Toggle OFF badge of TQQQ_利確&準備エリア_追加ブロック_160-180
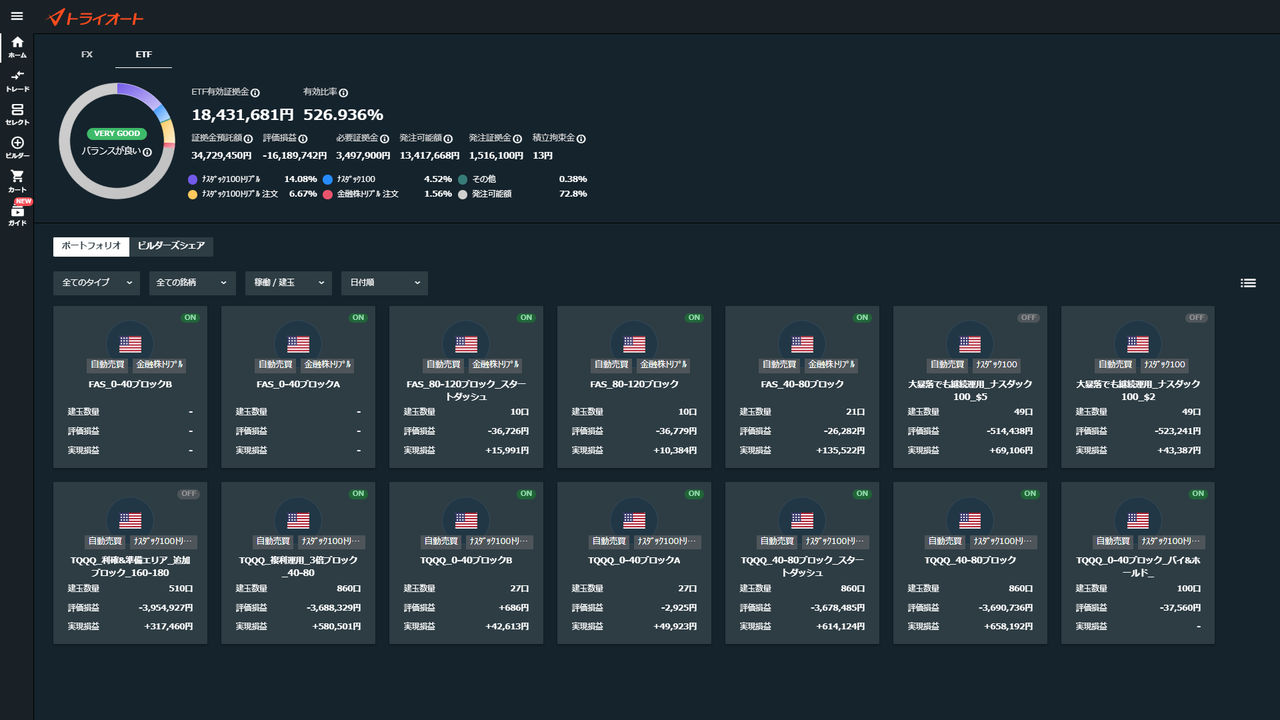The image size is (1280, 720). point(189,493)
